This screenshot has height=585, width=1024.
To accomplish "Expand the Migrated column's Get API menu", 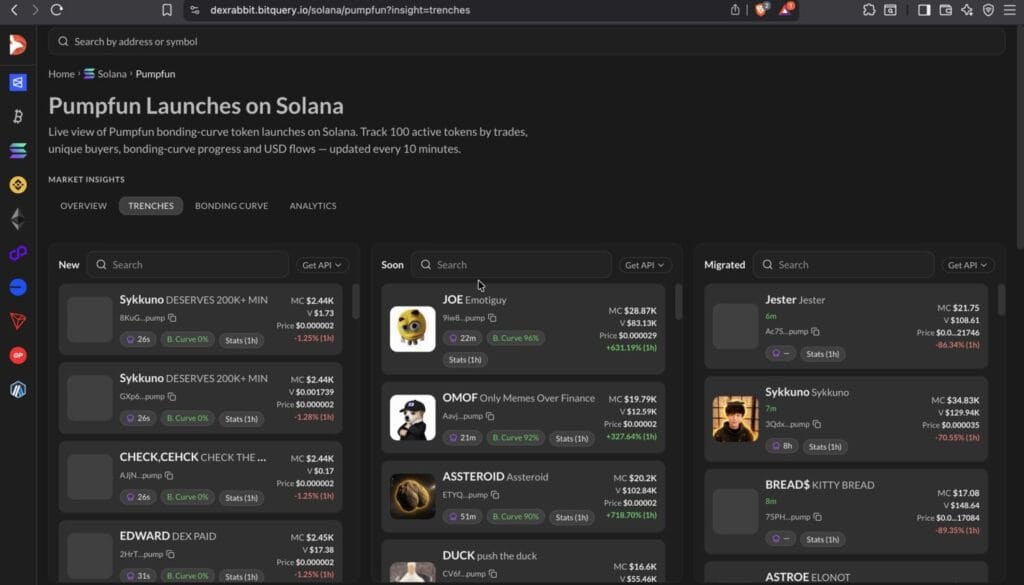I will tap(967, 265).
